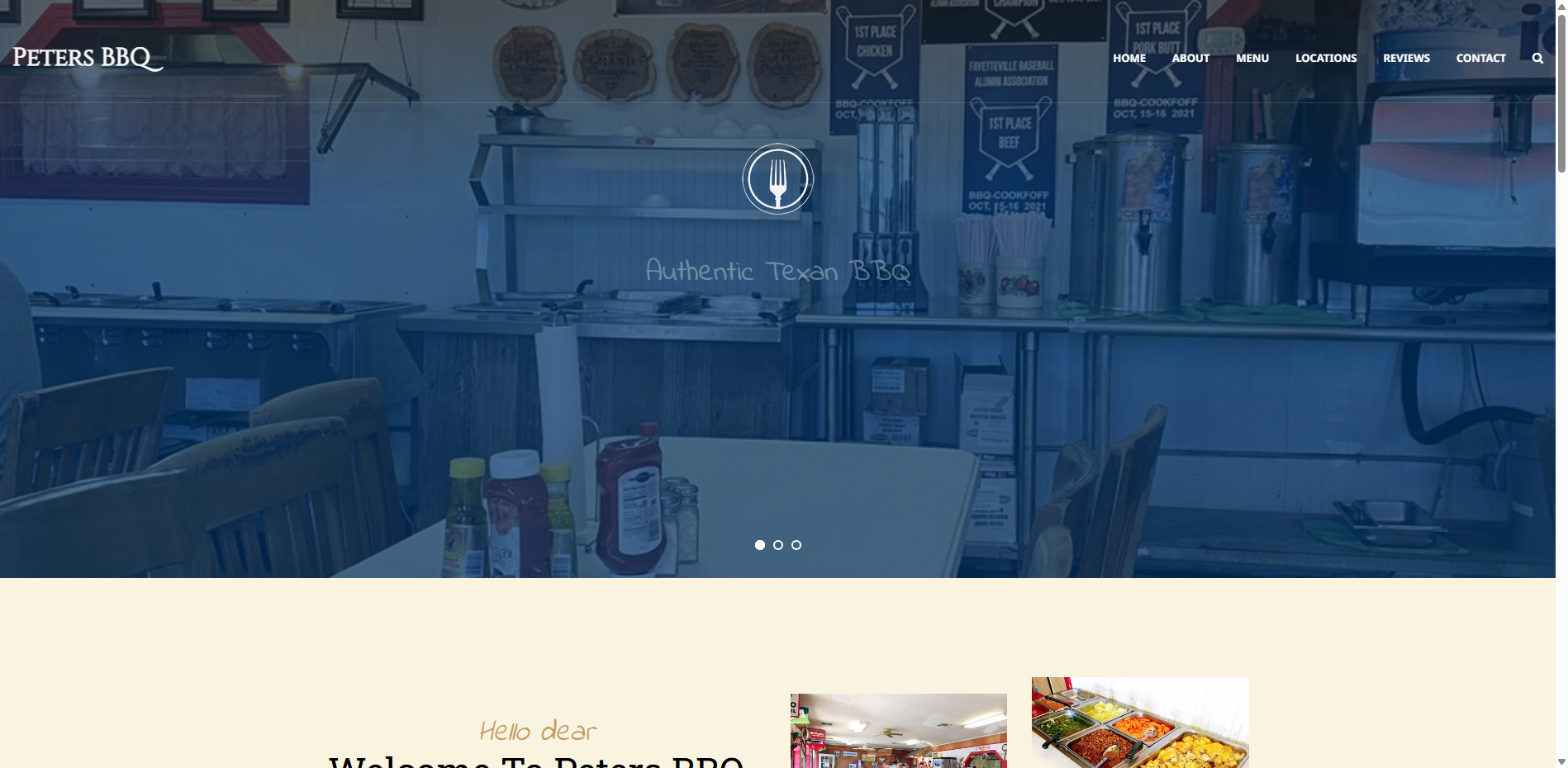Screen dimensions: 1568x768
Task: Go to the Home page
Action: 1128,58
